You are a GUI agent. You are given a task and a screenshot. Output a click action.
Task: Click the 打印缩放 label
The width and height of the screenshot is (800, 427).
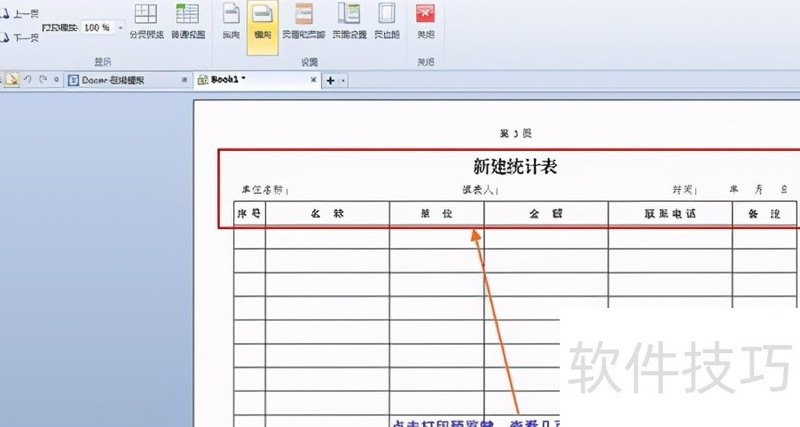pyautogui.click(x=59, y=28)
